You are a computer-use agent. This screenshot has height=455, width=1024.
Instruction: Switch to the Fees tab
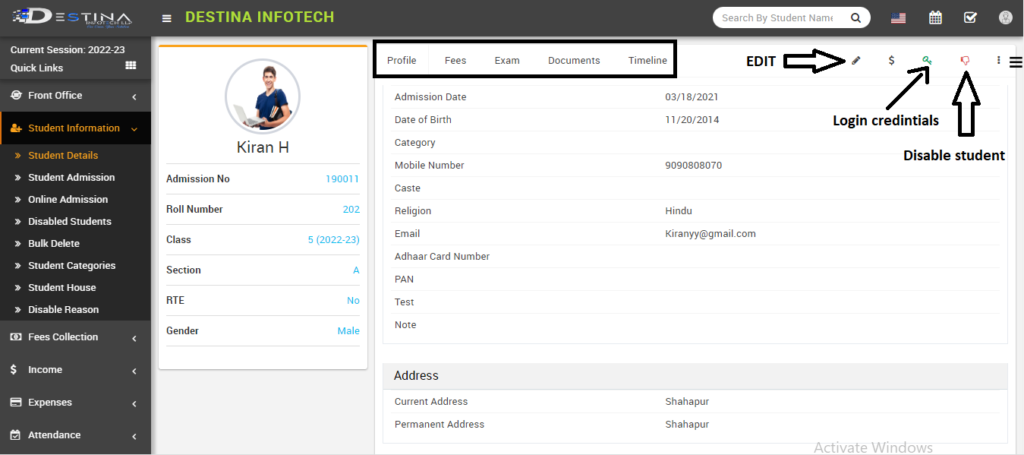point(455,61)
